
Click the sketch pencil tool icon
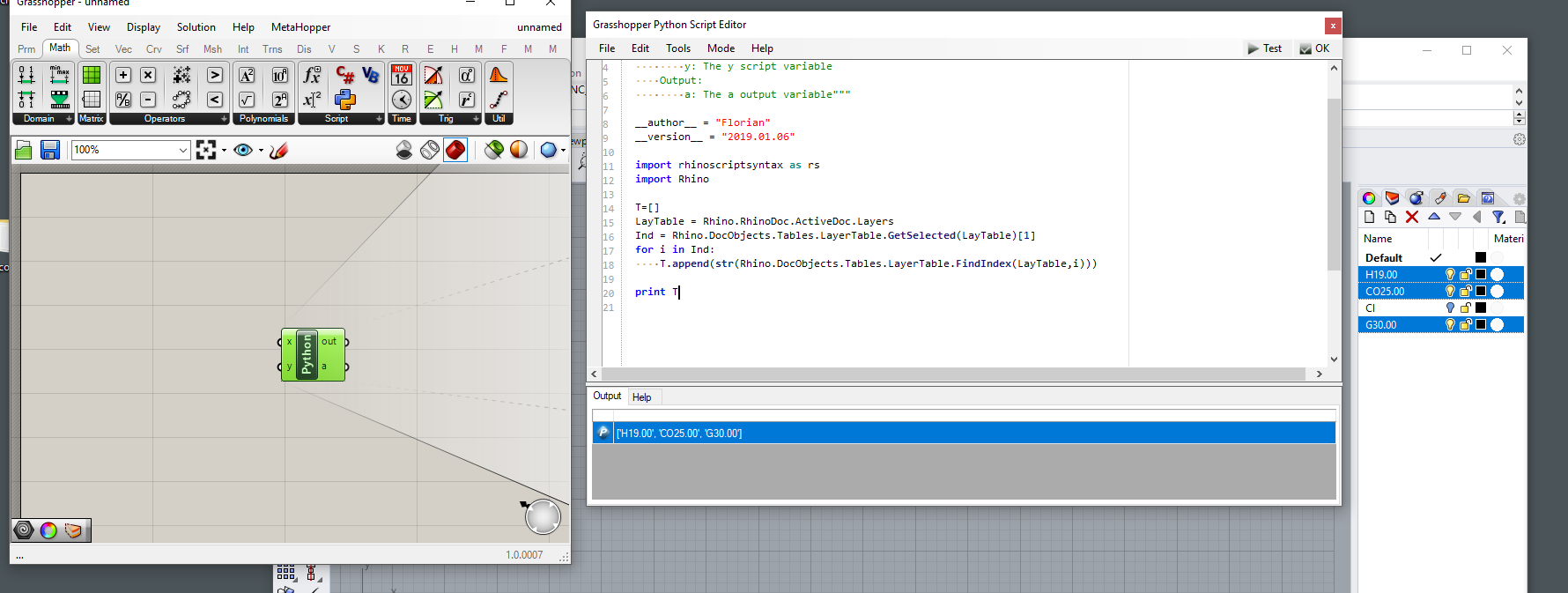pyautogui.click(x=279, y=151)
